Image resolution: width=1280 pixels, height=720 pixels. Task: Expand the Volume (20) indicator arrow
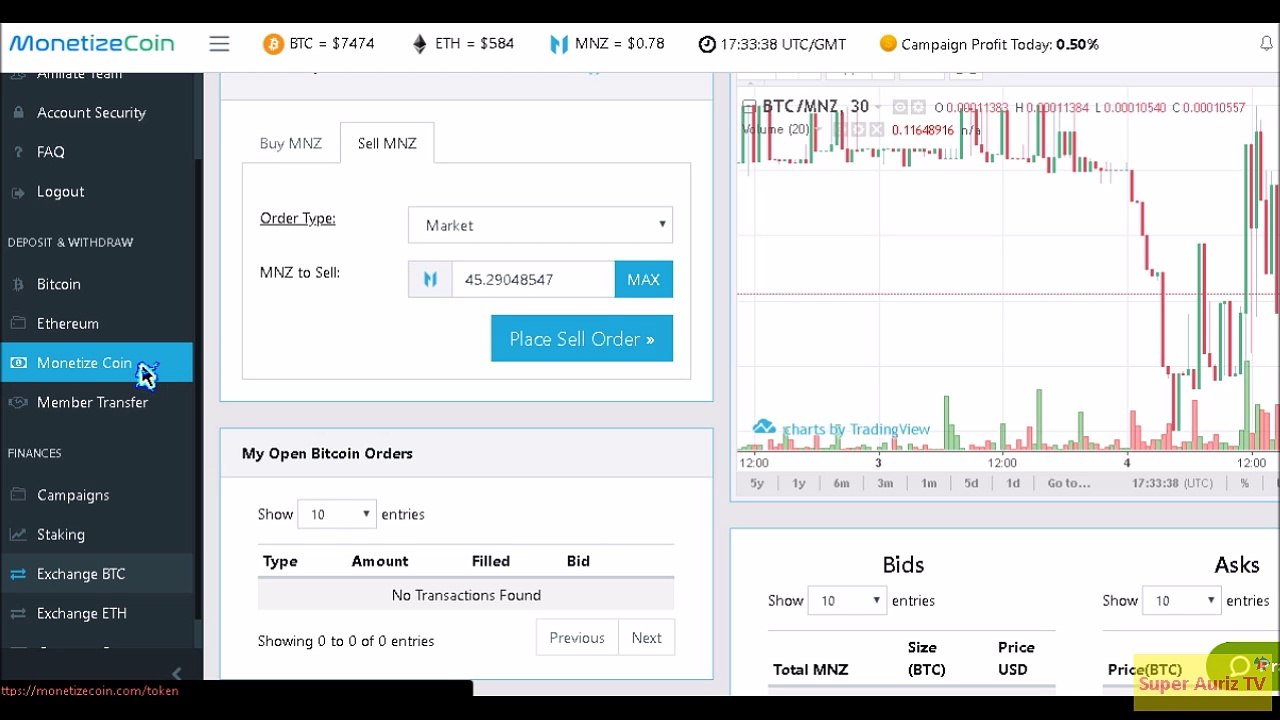(x=818, y=130)
